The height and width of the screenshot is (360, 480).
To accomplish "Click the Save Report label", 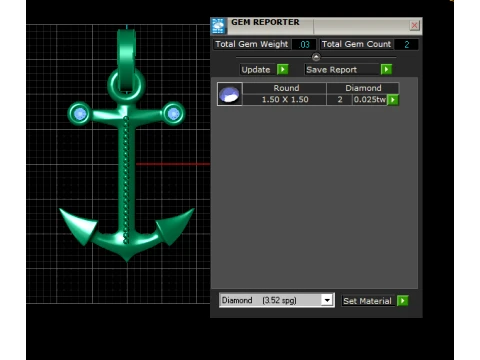I will point(341,70).
